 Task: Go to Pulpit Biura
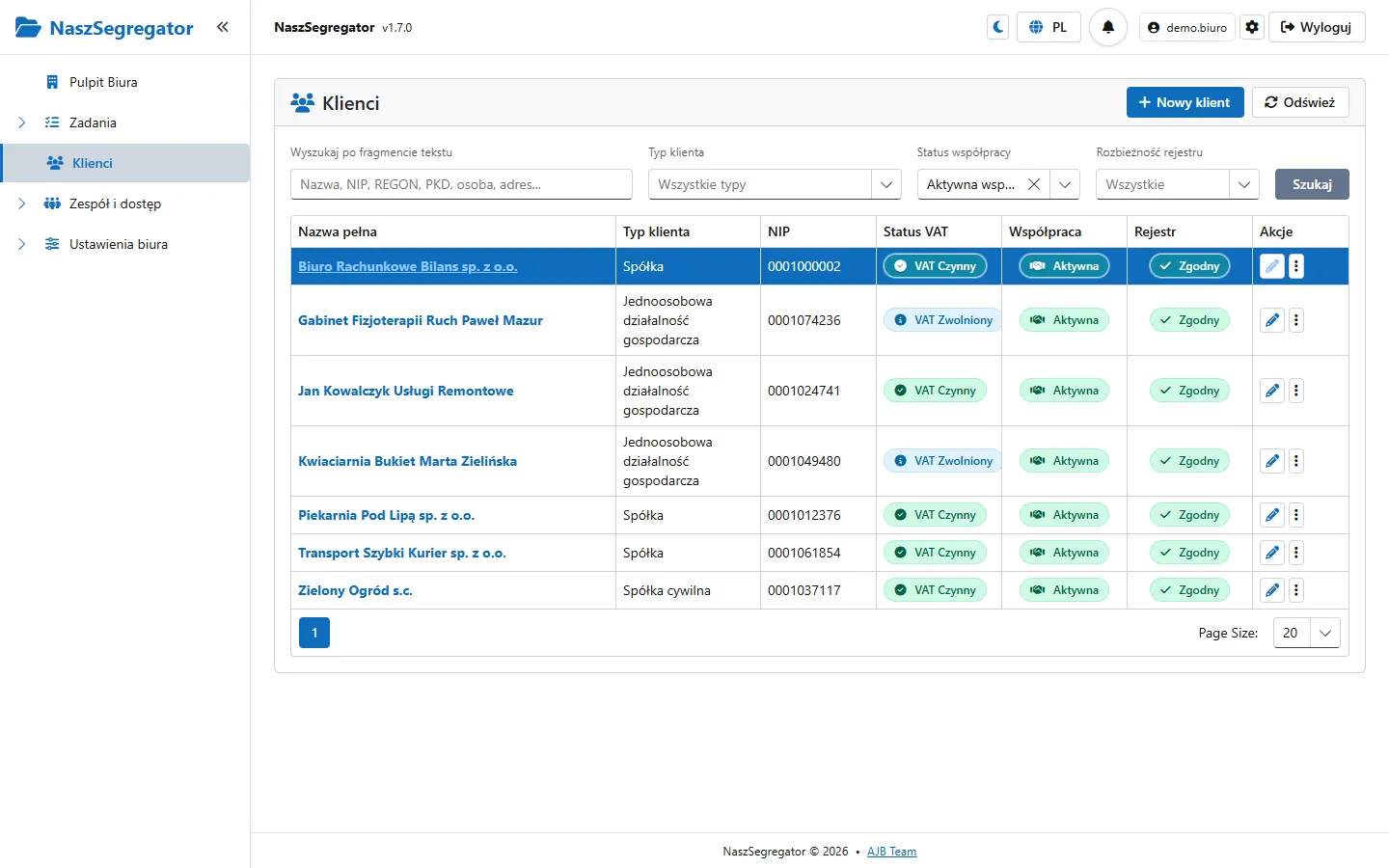coord(103,82)
